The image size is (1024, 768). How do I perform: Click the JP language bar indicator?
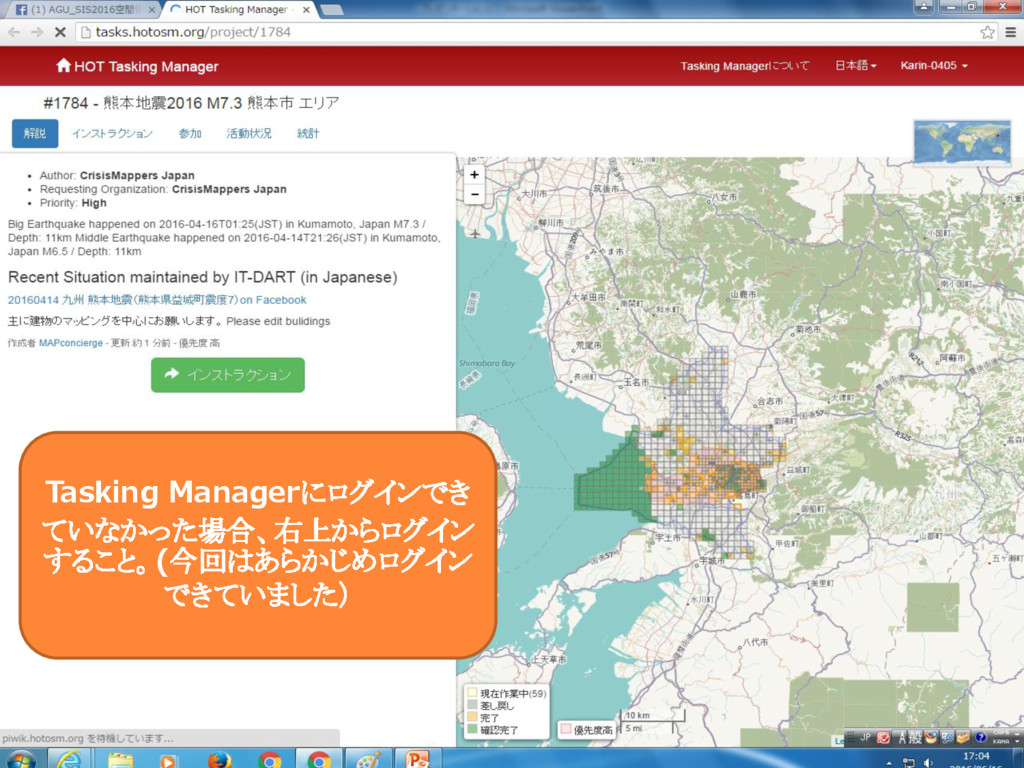pos(865,737)
